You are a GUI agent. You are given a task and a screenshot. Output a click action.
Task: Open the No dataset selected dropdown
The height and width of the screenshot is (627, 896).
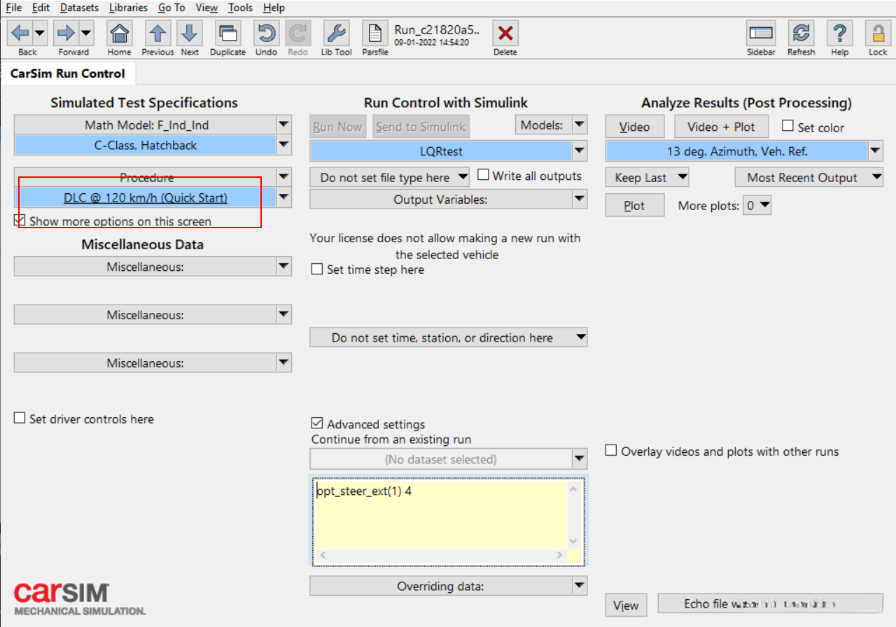(x=449, y=459)
